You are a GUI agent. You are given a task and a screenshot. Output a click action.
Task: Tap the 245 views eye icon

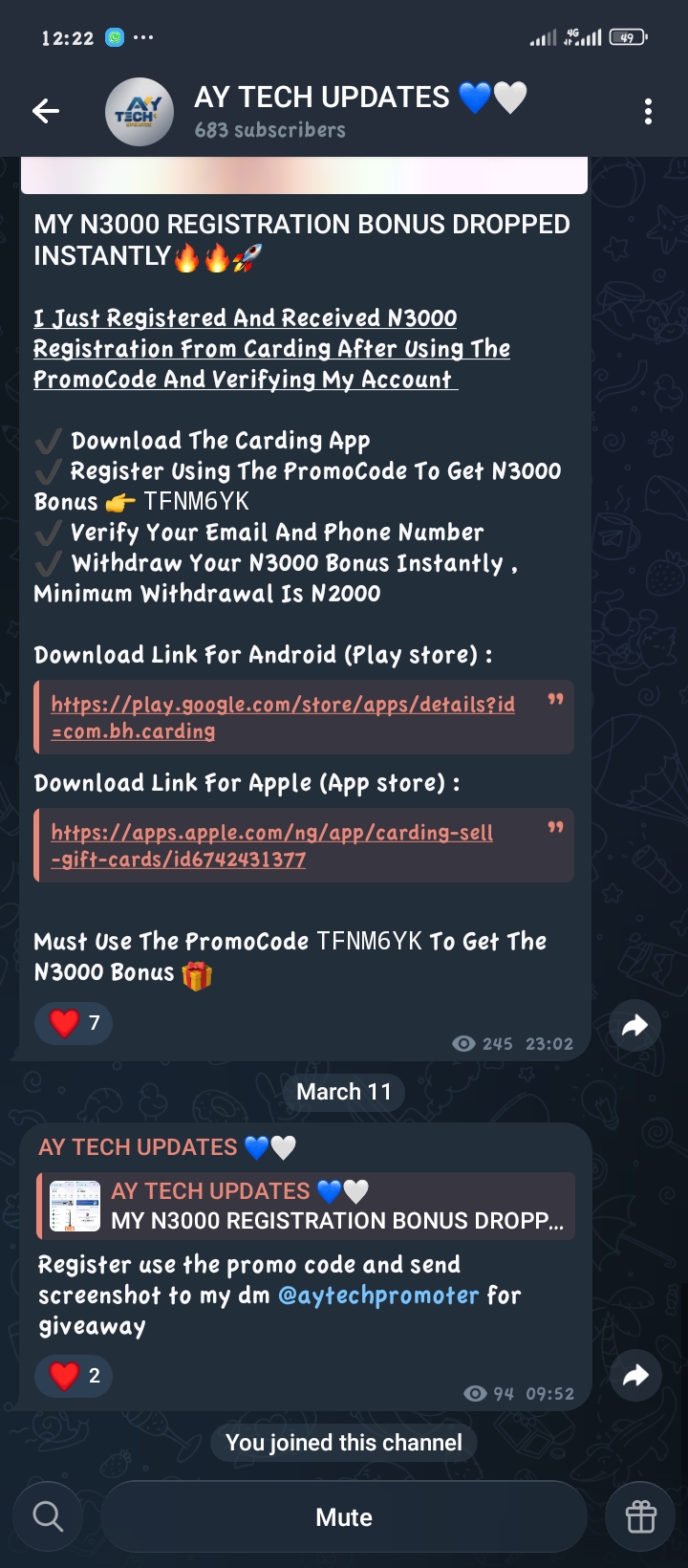[463, 1044]
